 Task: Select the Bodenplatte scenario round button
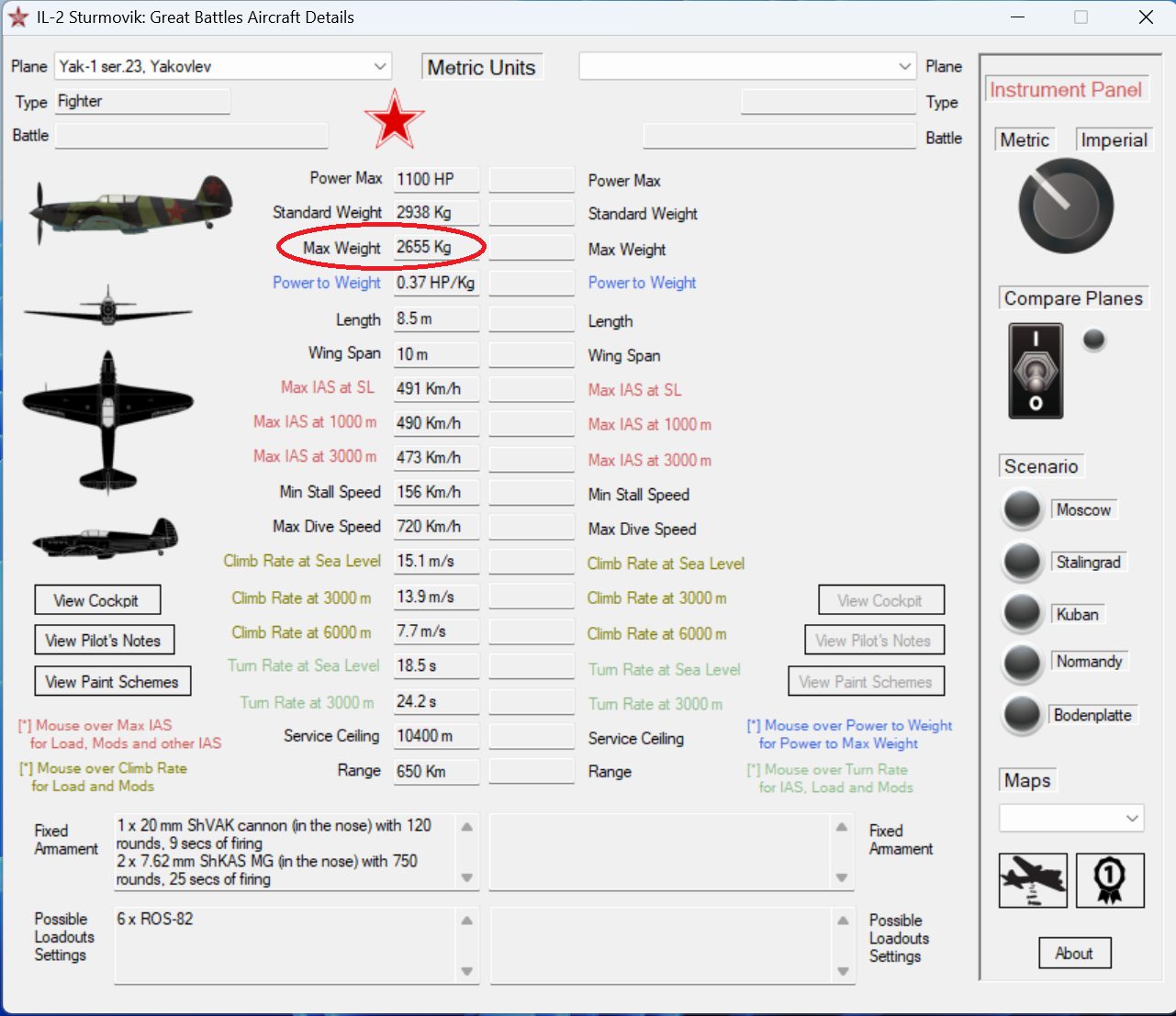click(x=1022, y=716)
